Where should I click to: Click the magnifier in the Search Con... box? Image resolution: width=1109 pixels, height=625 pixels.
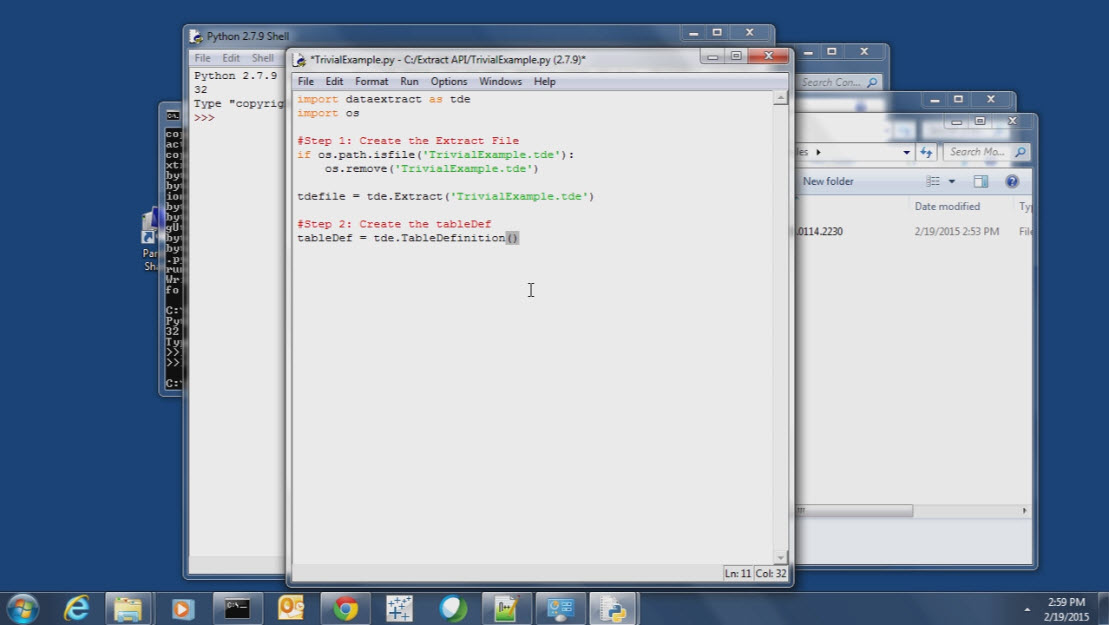[872, 83]
